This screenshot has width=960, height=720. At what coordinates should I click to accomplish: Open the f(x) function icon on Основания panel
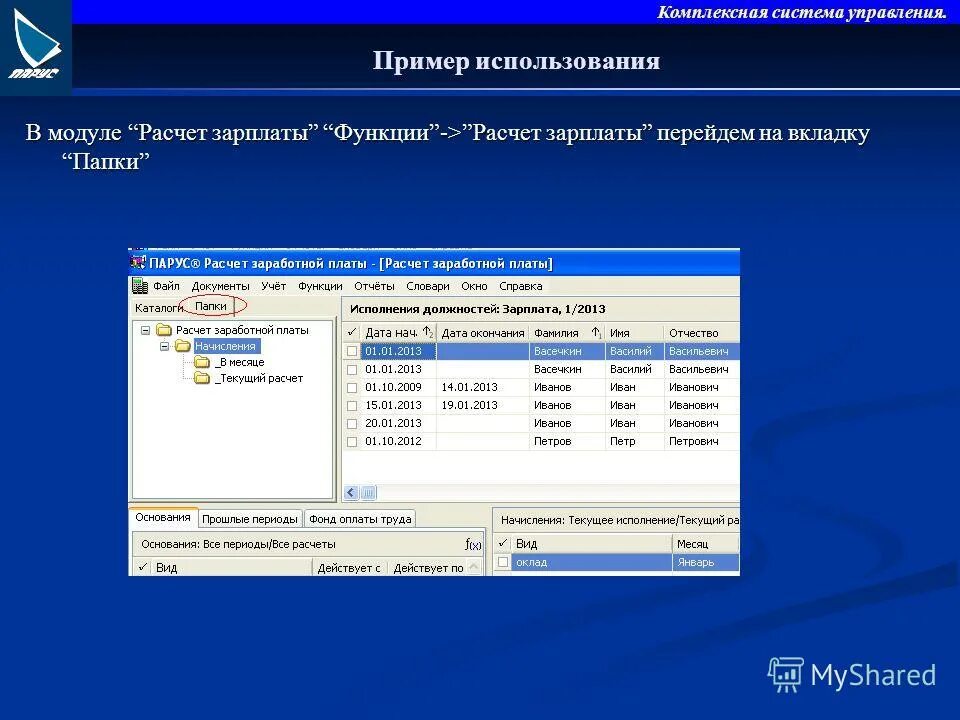tap(472, 544)
